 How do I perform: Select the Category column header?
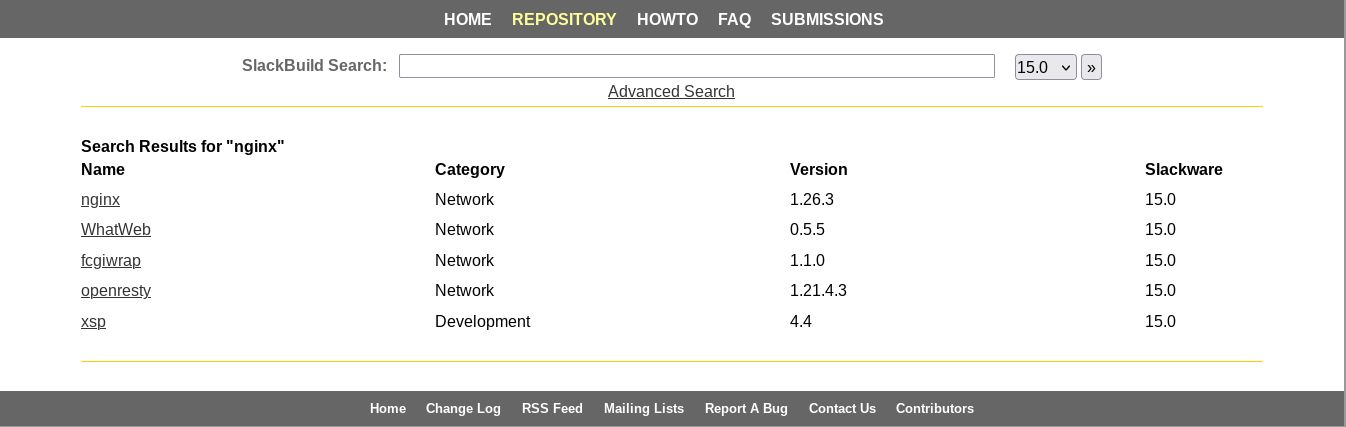[x=470, y=169]
